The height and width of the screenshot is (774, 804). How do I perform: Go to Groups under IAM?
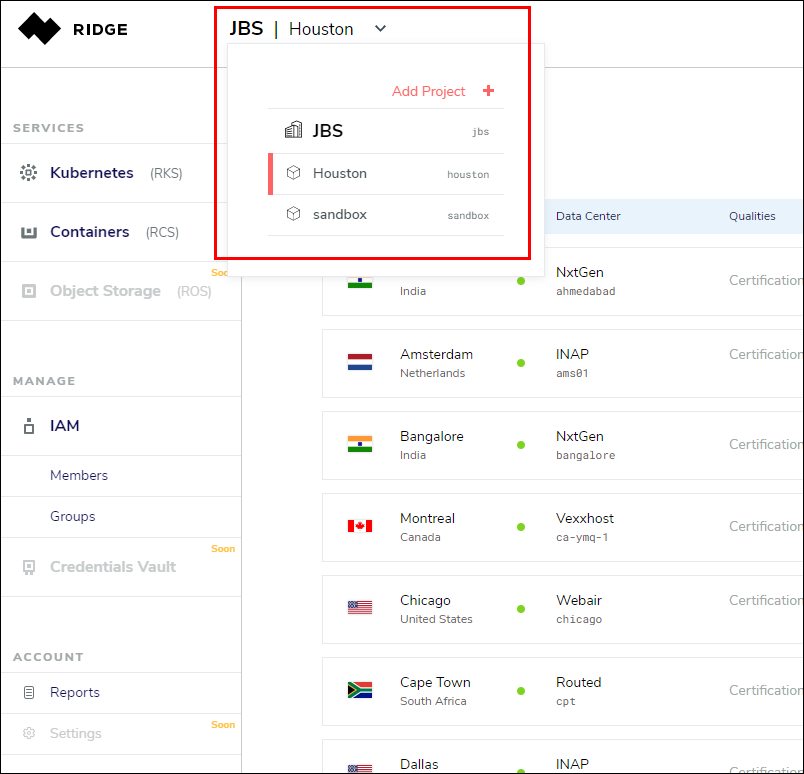(73, 517)
